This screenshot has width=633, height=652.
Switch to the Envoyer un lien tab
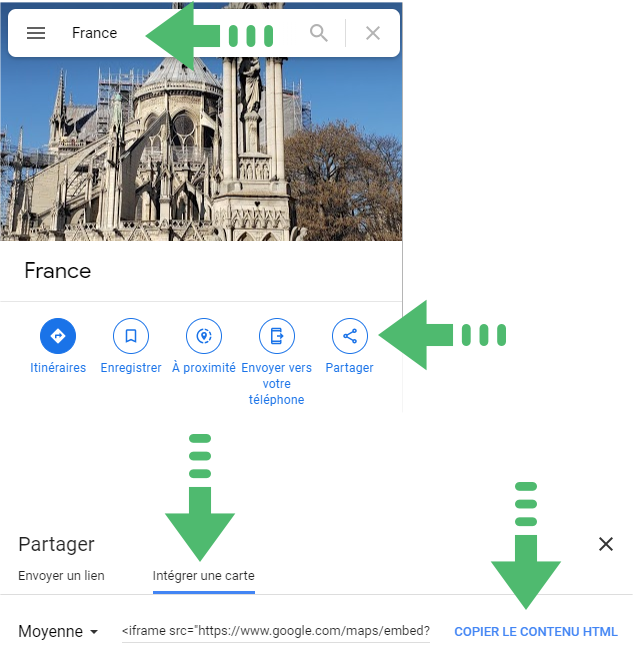click(x=61, y=575)
